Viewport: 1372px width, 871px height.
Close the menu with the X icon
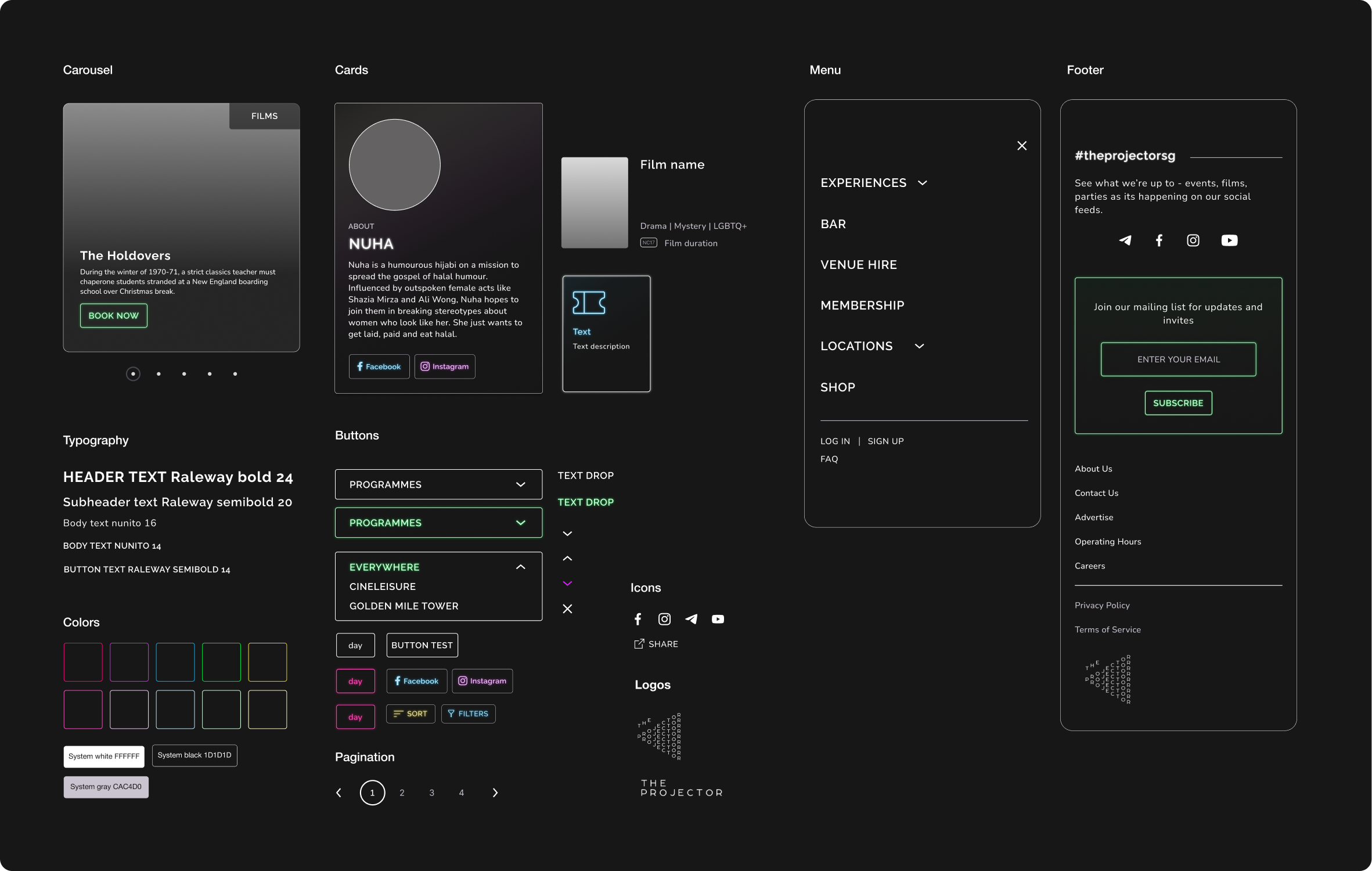tap(1022, 146)
